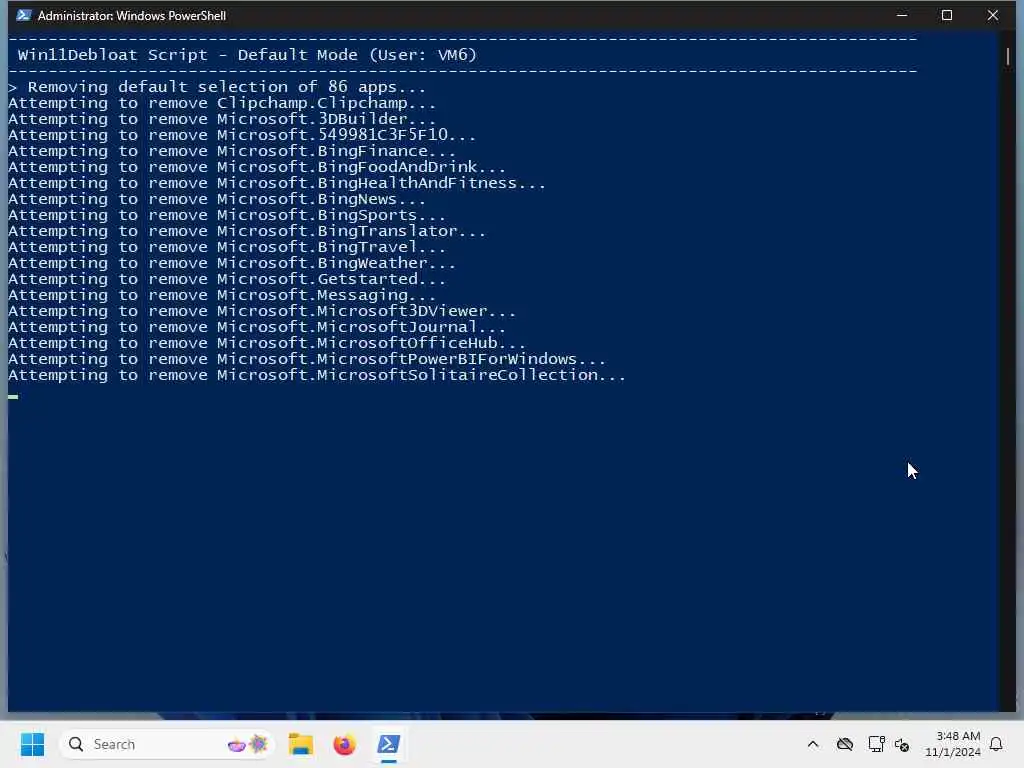The height and width of the screenshot is (768, 1024).
Task: Click the muted volume tray icon
Action: pos(903,744)
